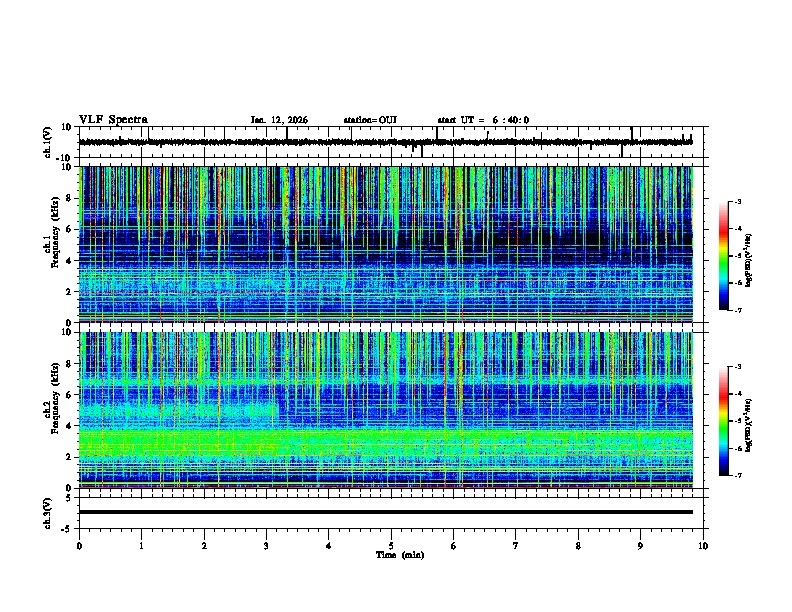Click the '-3' label on ch.1 colorbar
The width and height of the screenshot is (792, 612).
pyautogui.click(x=737, y=201)
